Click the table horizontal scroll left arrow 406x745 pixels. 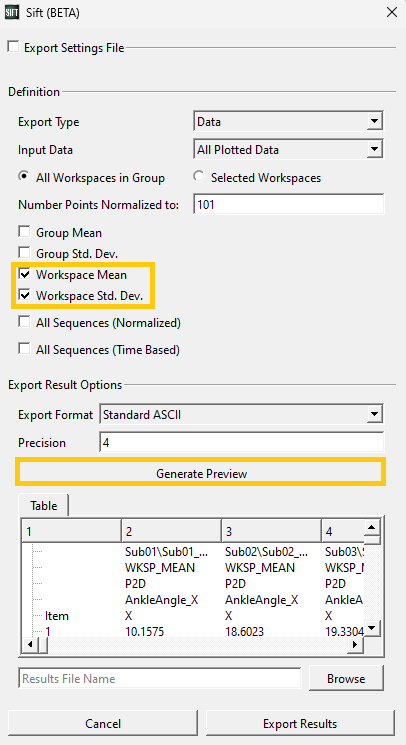(29, 645)
